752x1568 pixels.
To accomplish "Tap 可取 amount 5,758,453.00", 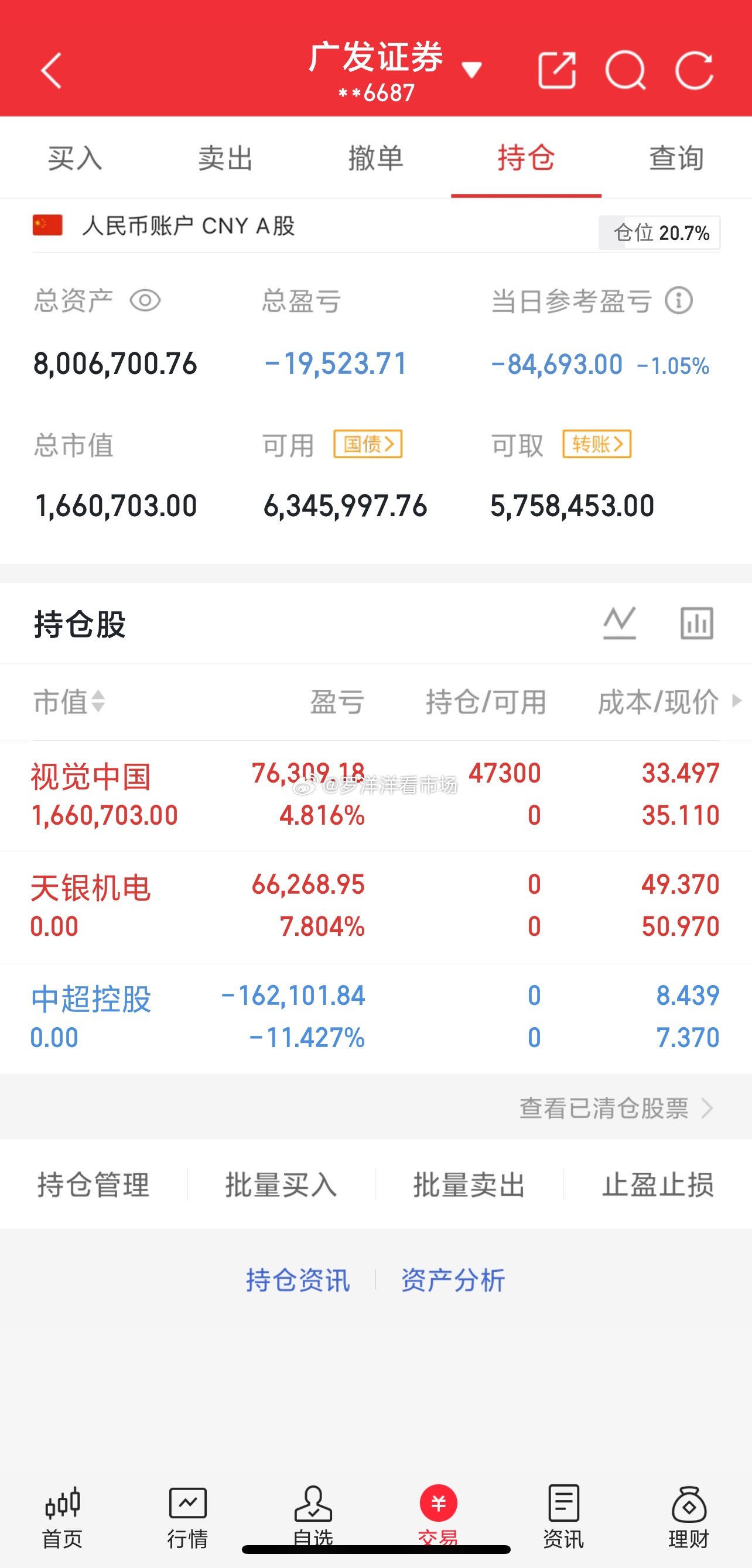I will click(x=572, y=506).
